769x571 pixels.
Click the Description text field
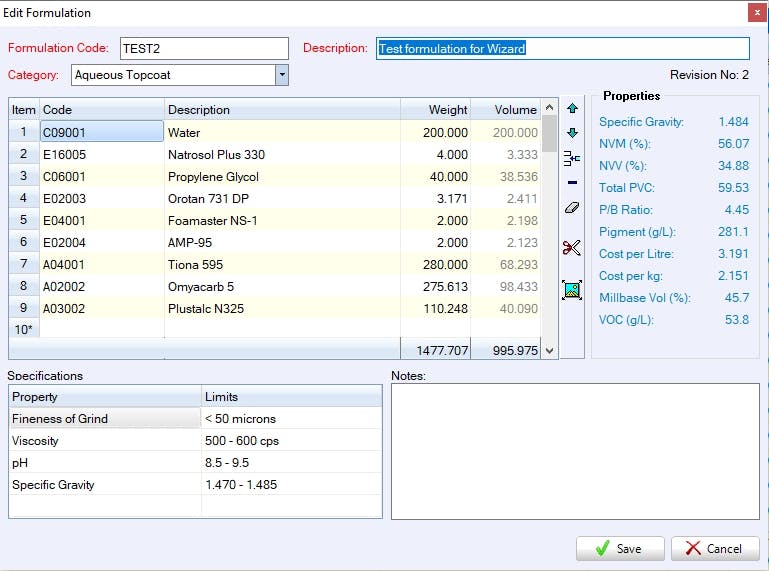[x=562, y=48]
